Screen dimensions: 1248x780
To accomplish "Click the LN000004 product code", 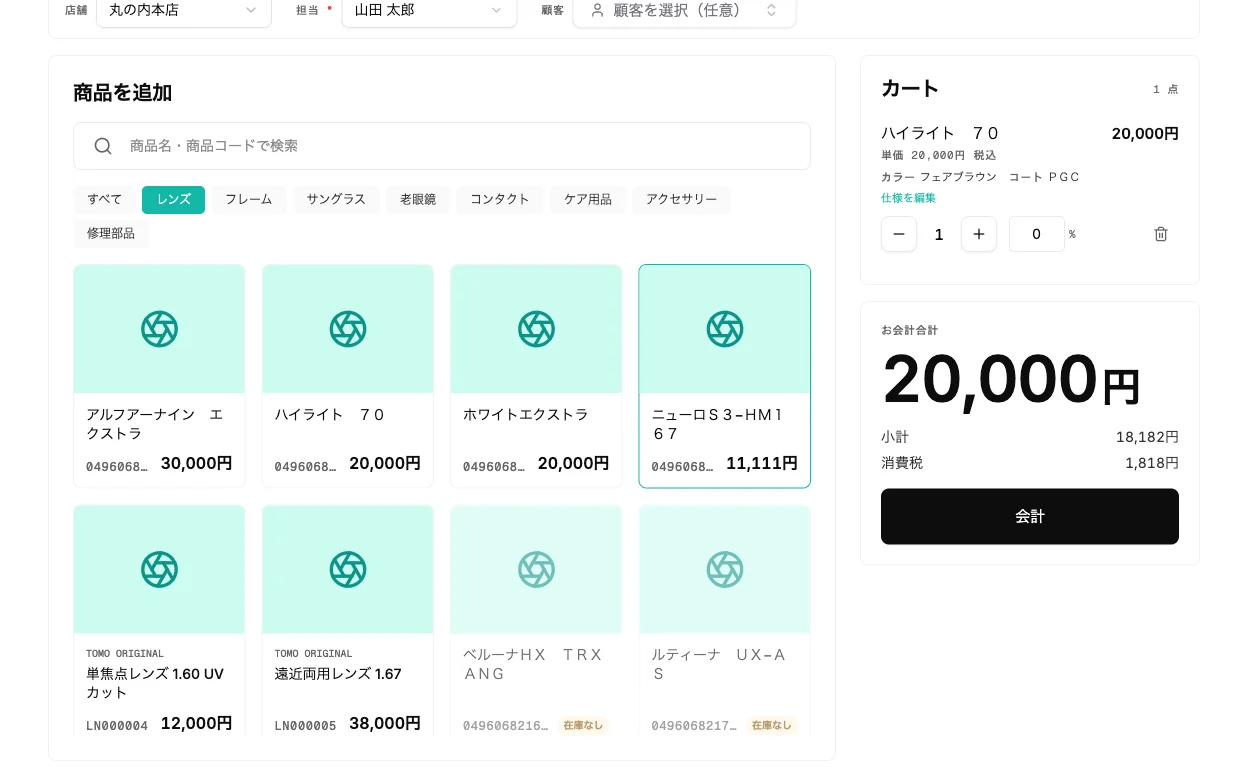I will (x=117, y=726).
